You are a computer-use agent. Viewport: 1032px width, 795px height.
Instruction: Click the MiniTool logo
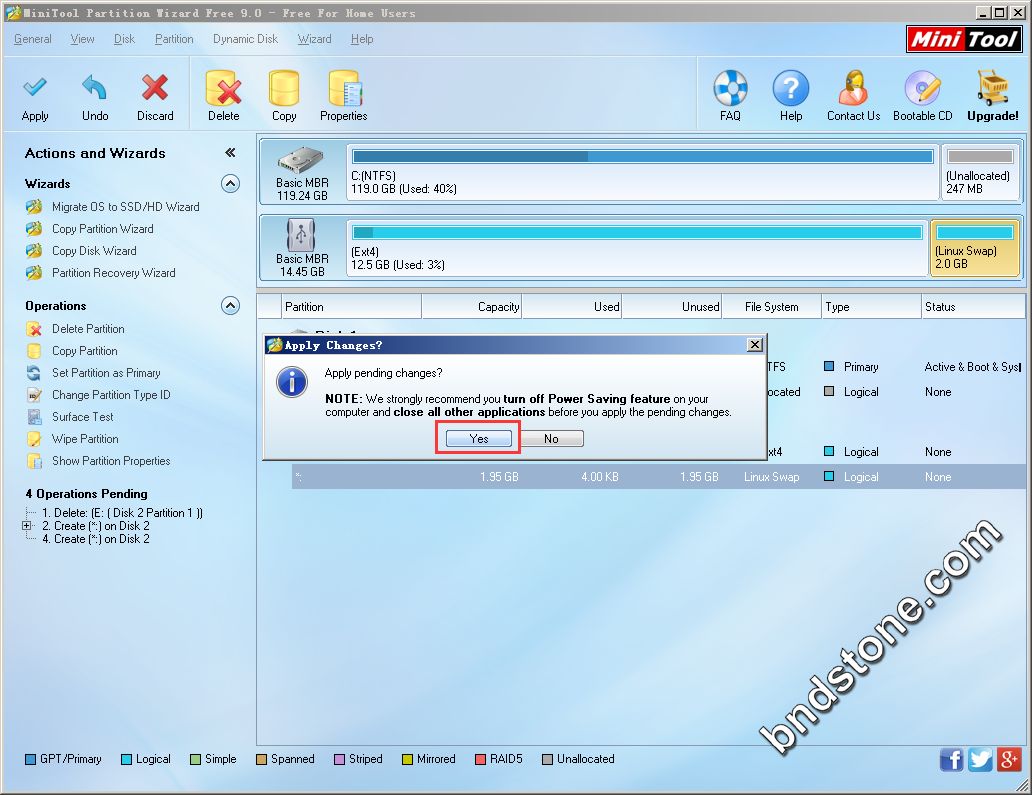tap(964, 39)
